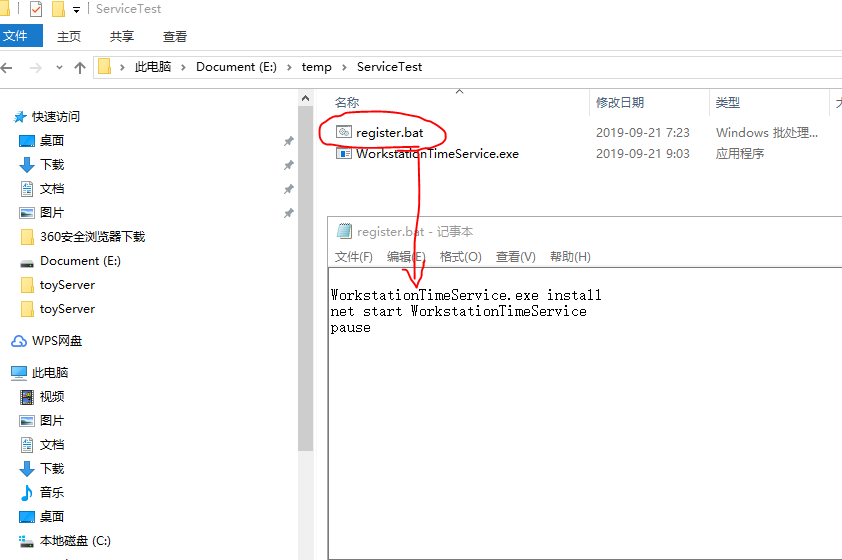
Task: Expand the chevron after temp in address bar
Action: 344,67
